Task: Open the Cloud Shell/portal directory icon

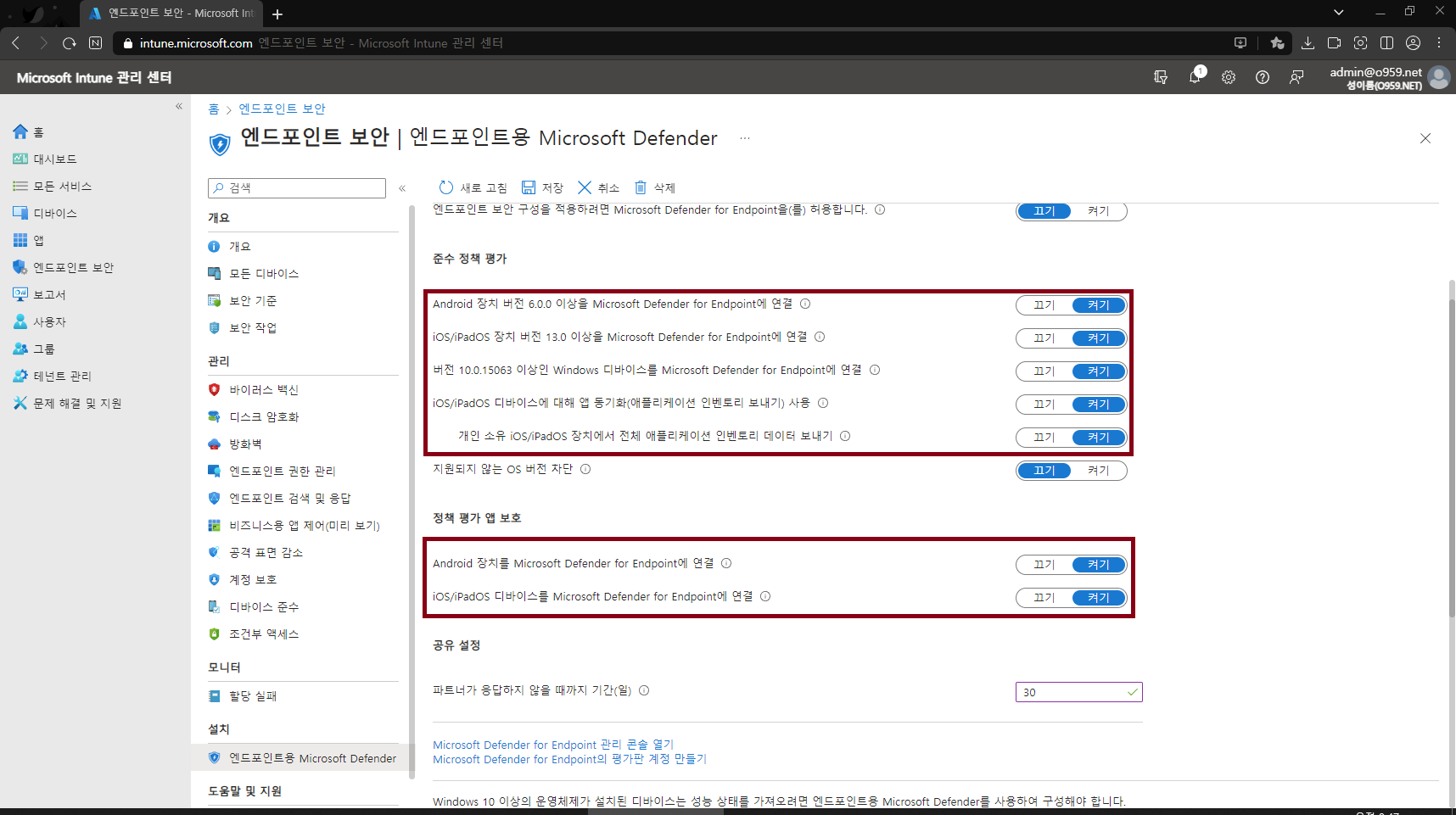Action: pos(1161,77)
